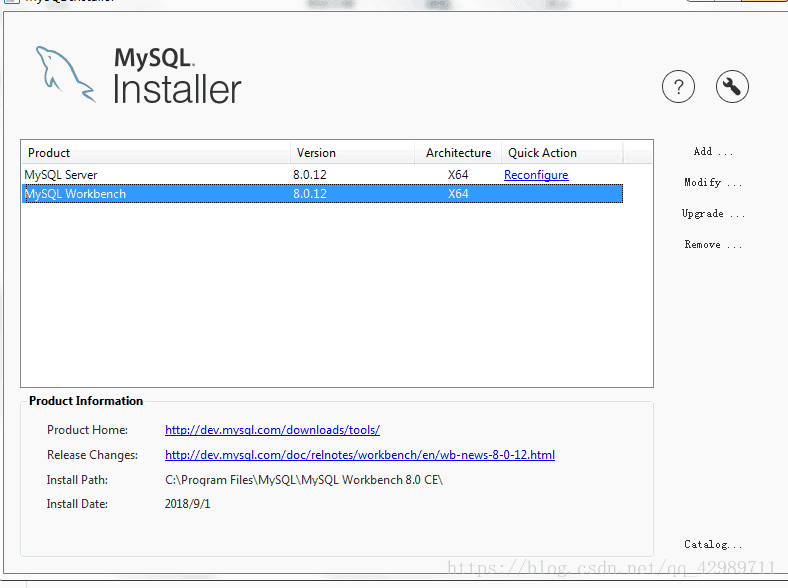Click the Add ... button
This screenshot has width=788, height=588.
[713, 151]
